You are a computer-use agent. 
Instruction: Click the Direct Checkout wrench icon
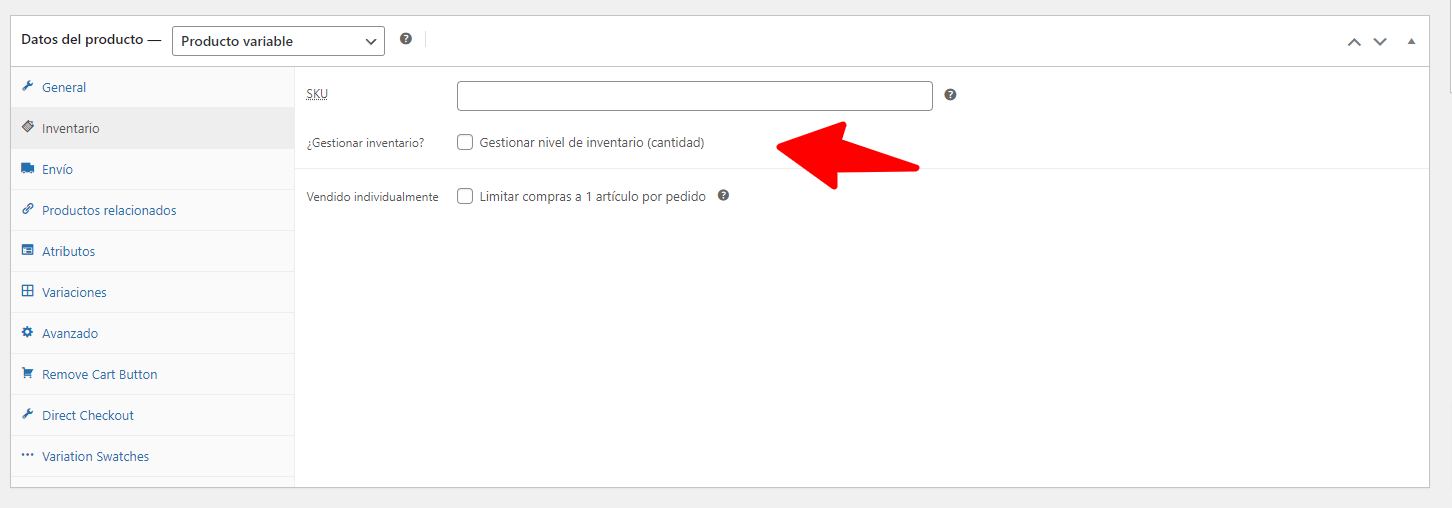(x=27, y=415)
